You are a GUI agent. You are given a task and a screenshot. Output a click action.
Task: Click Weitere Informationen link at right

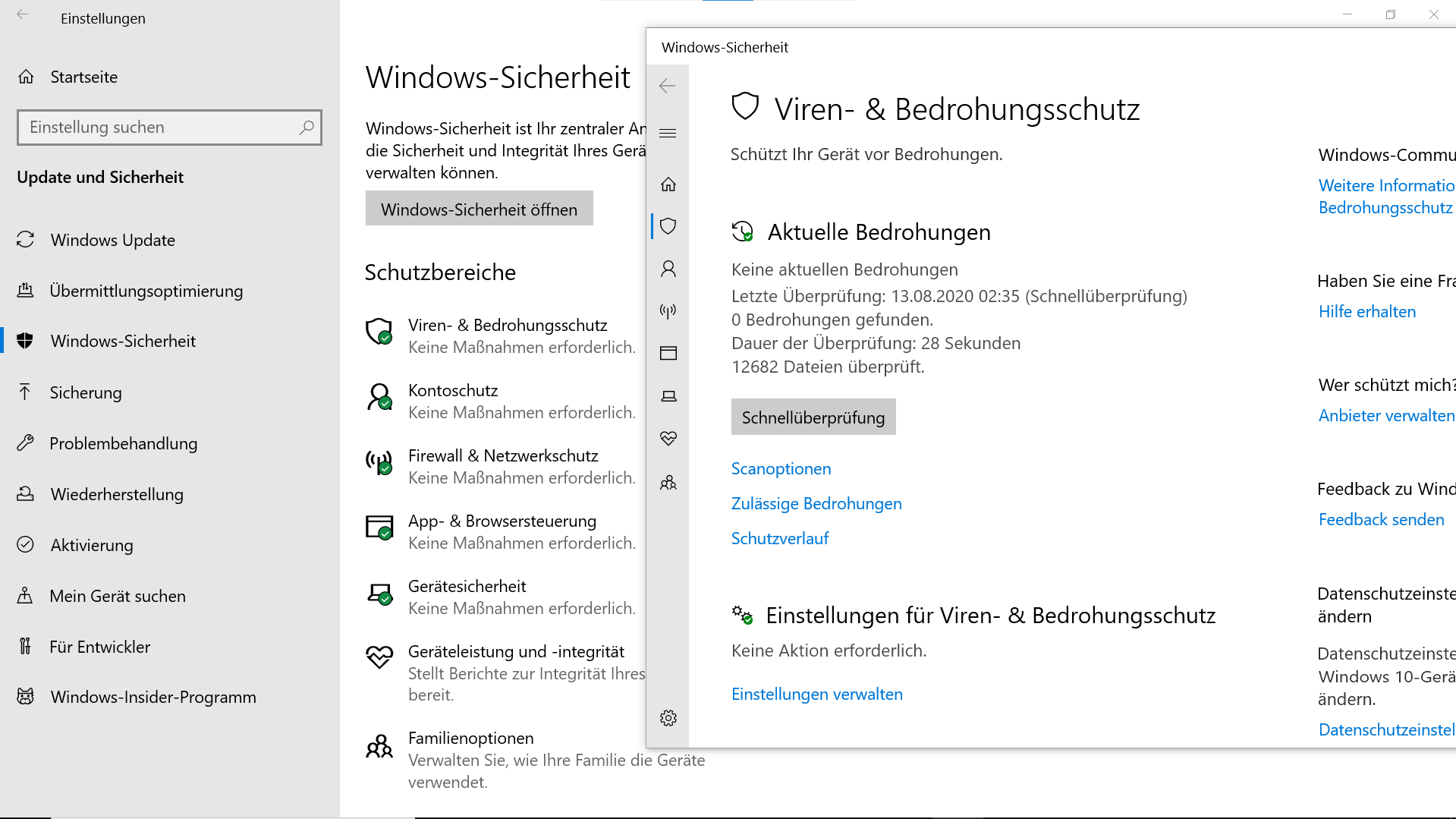[x=1386, y=196]
